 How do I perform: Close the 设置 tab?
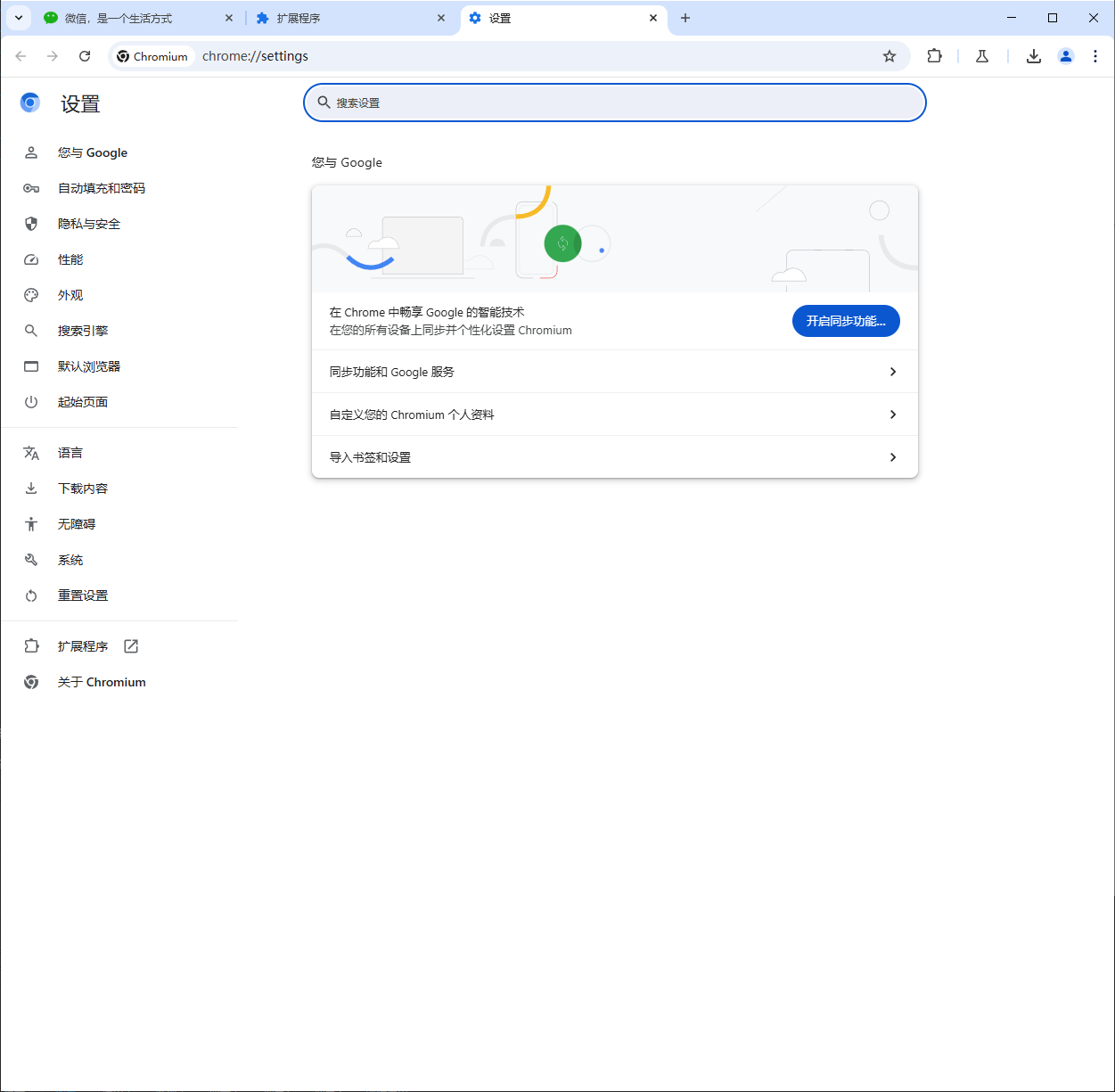(x=653, y=18)
